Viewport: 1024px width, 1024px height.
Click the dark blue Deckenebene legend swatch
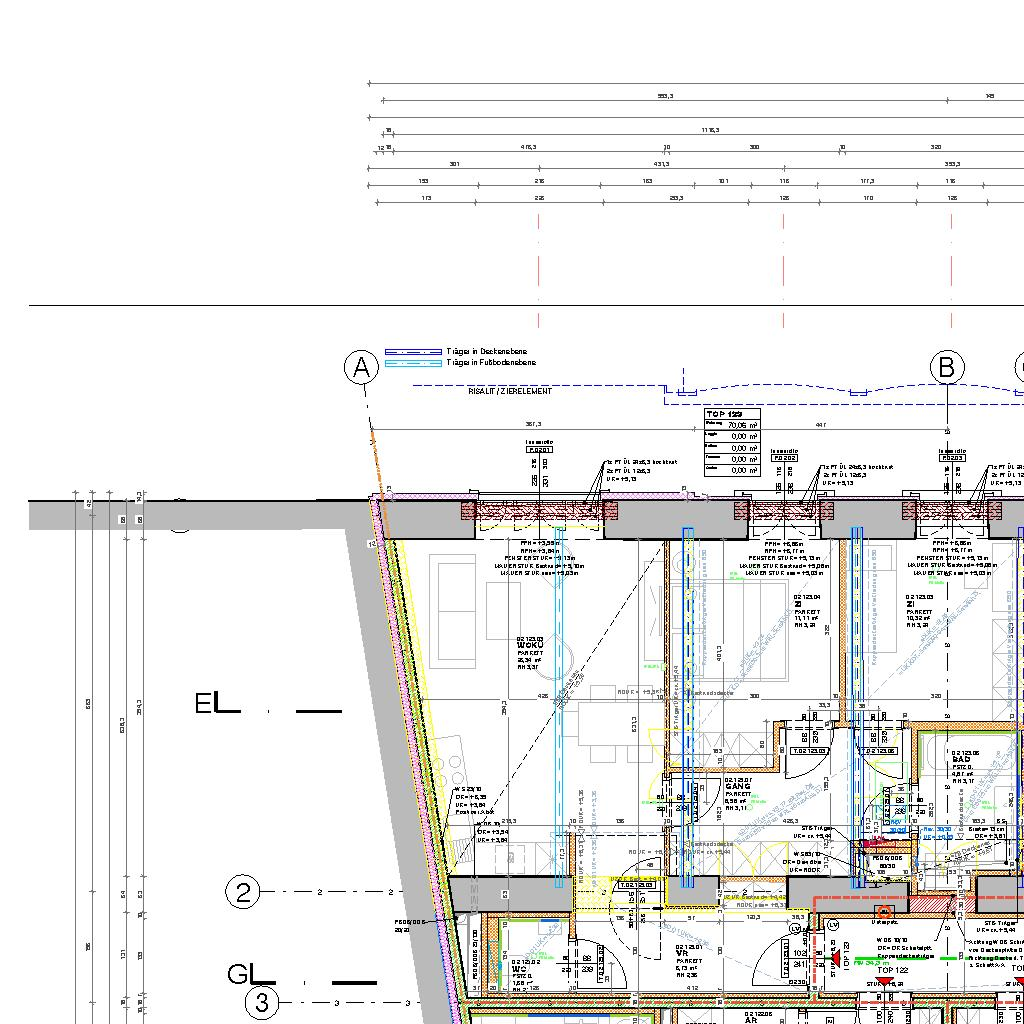tap(413, 352)
